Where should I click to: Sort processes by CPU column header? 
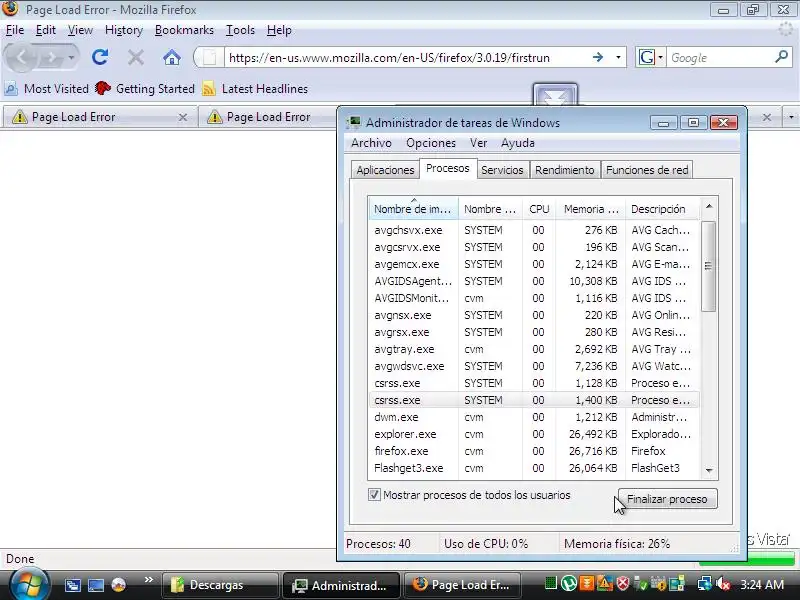pyautogui.click(x=539, y=209)
